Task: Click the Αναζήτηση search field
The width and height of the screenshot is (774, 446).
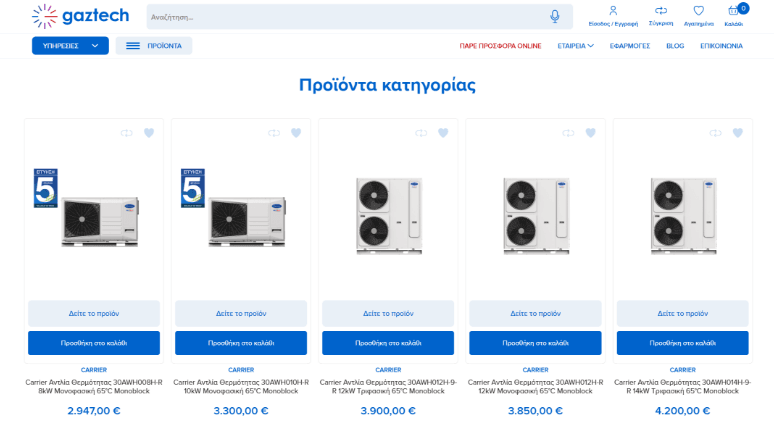Action: pos(346,17)
